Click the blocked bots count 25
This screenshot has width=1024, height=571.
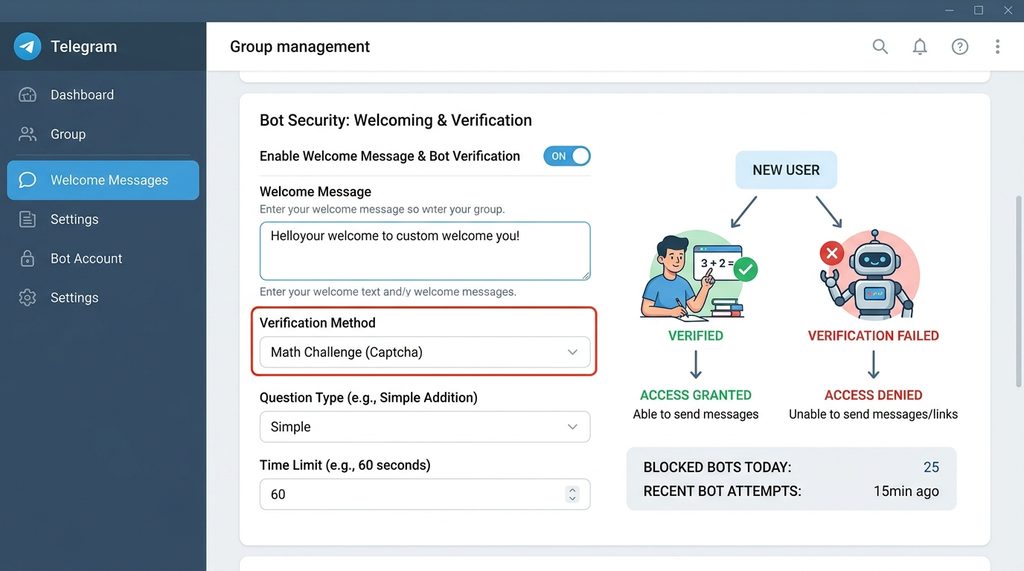[930, 467]
